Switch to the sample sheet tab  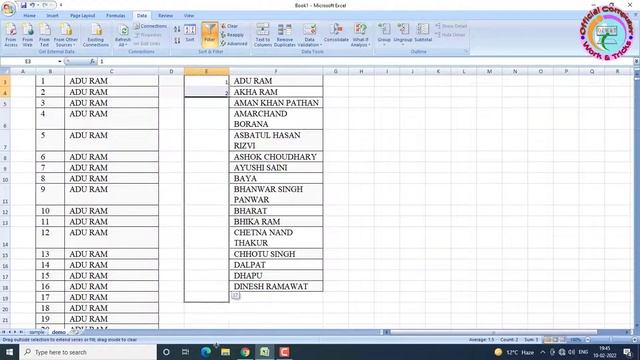(x=37, y=332)
